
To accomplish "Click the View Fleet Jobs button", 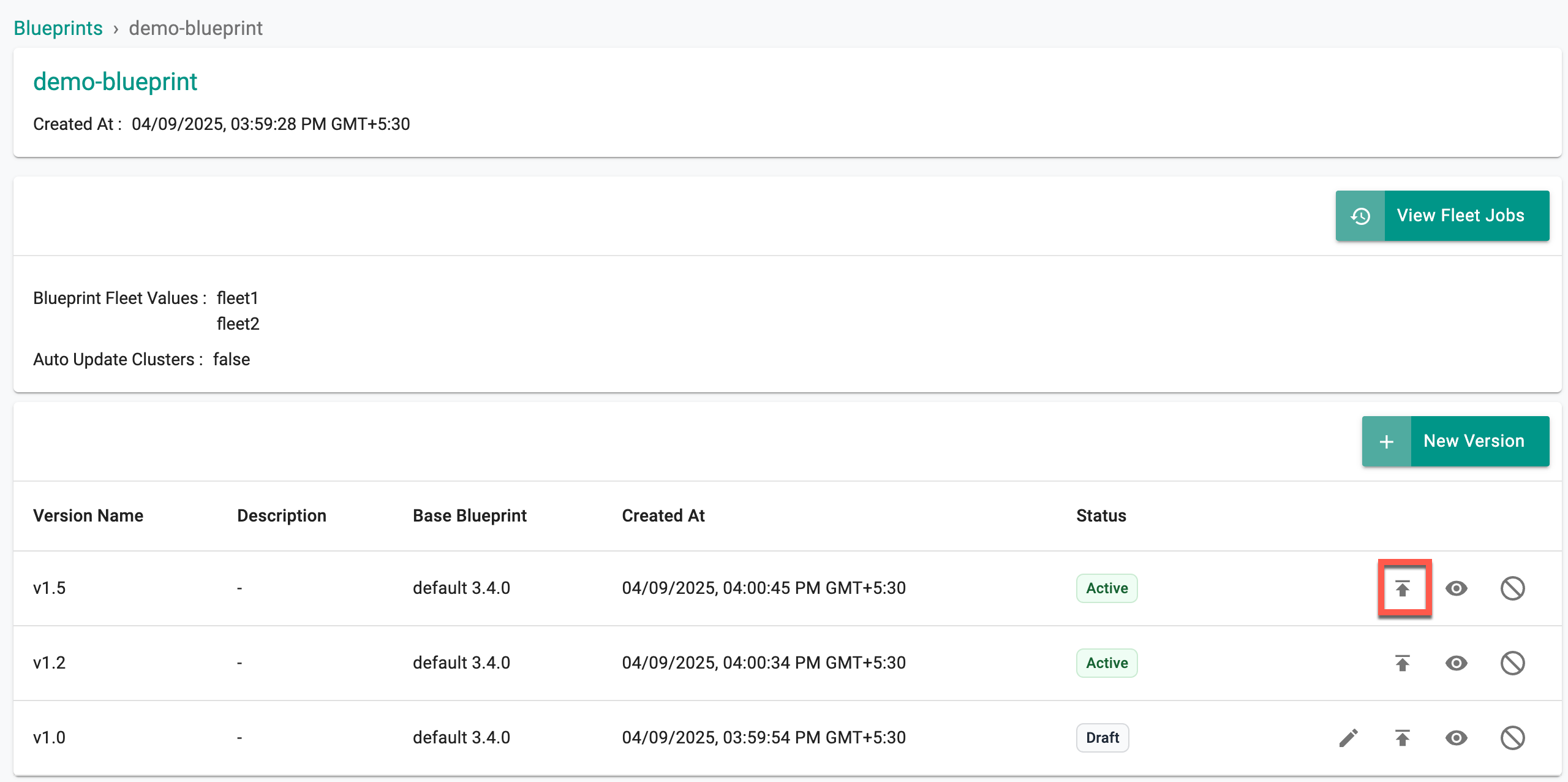I will pos(1442,216).
